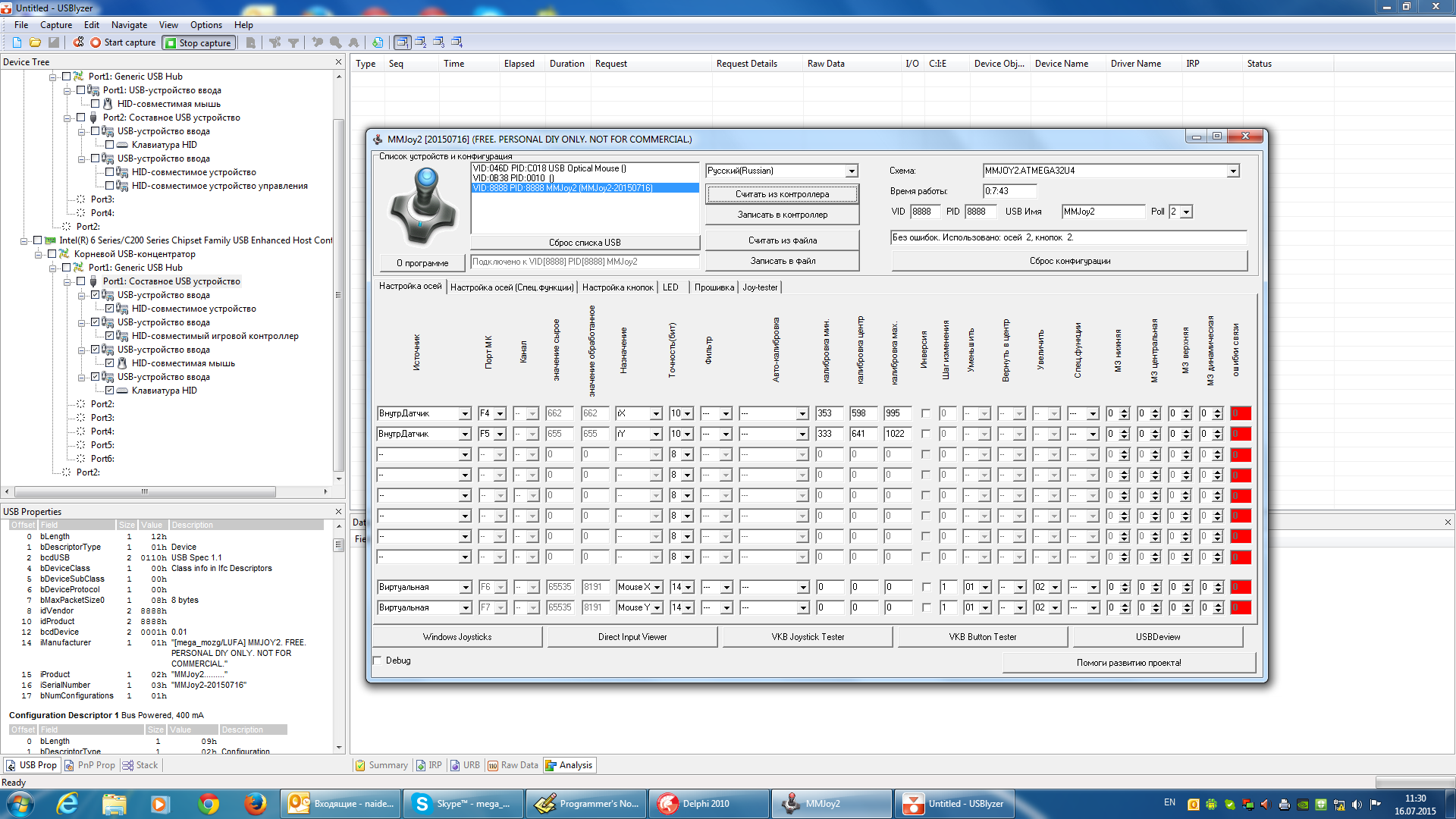This screenshot has height=819, width=1456.
Task: Open the IRP tab
Action: coord(429,765)
